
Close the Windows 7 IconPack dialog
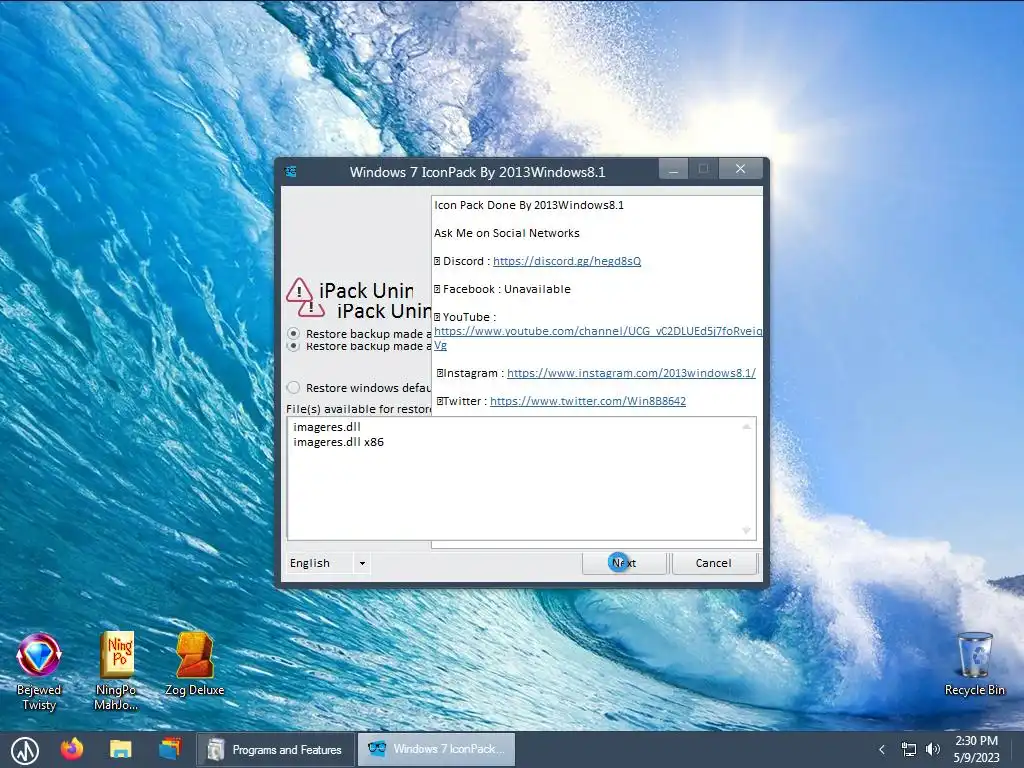click(741, 169)
